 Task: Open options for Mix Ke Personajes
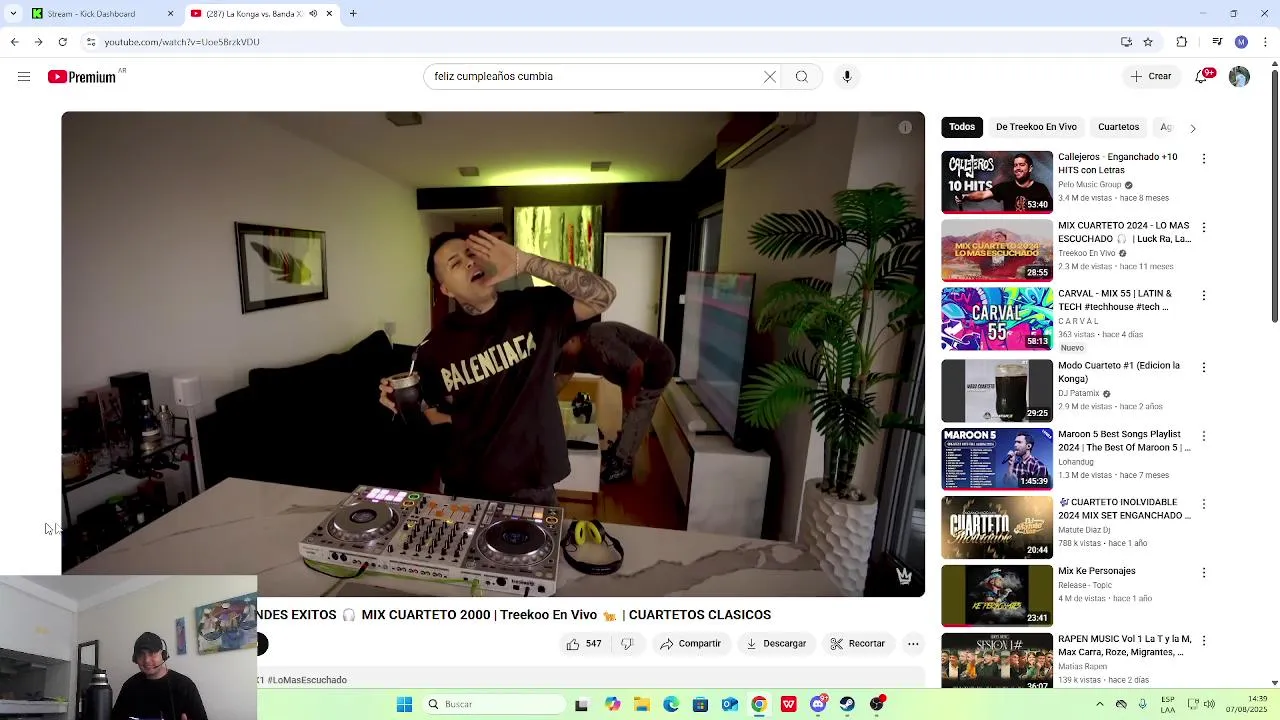pyautogui.click(x=1204, y=573)
